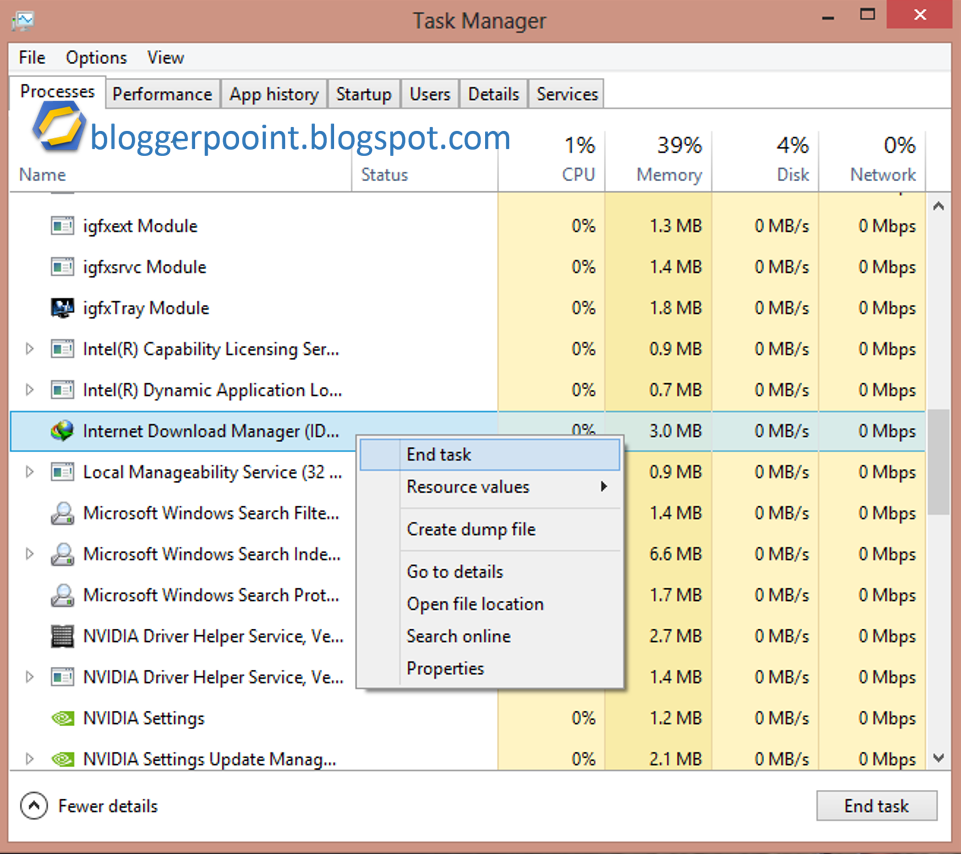Click the 2.1 MB memory value
Image resolution: width=961 pixels, height=854 pixels.
point(675,759)
